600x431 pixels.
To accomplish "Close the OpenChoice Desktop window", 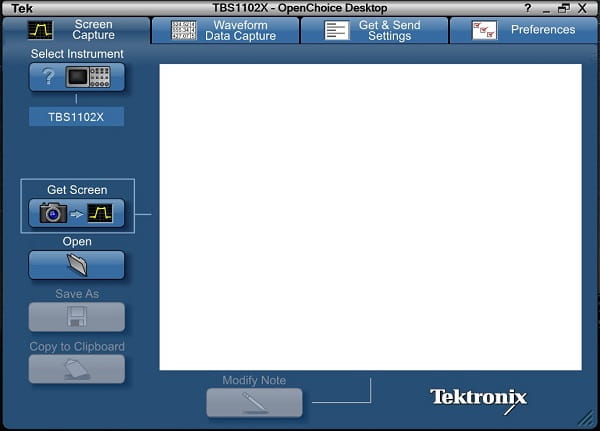I will 582,8.
